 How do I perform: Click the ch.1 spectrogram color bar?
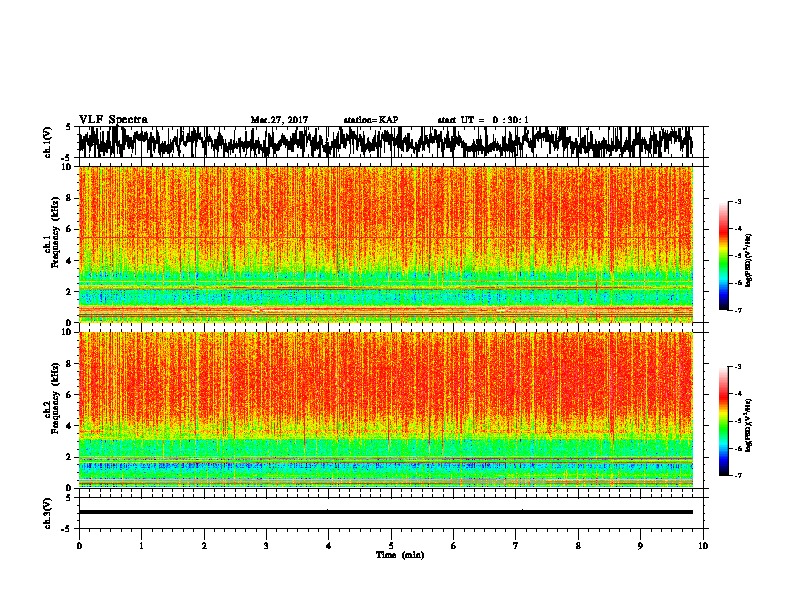(x=724, y=256)
